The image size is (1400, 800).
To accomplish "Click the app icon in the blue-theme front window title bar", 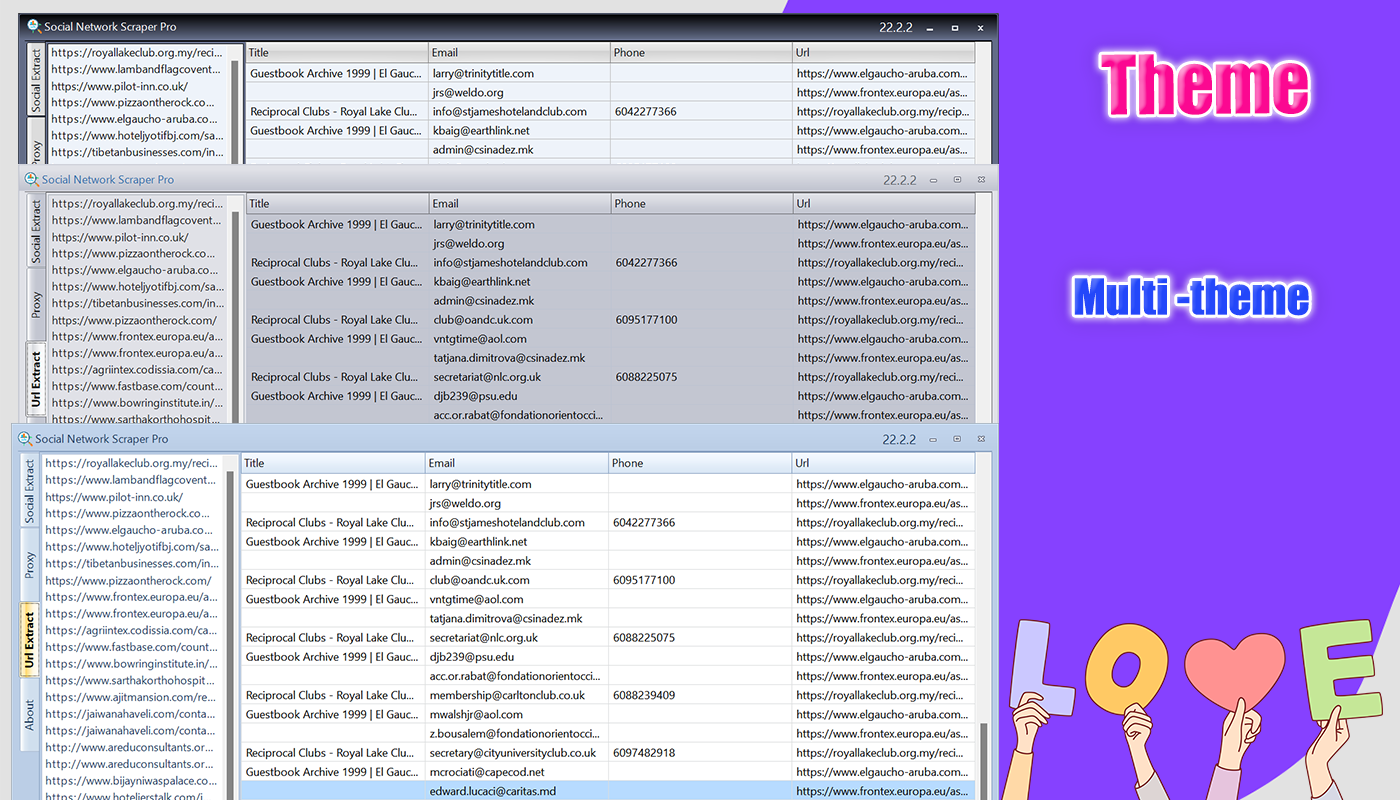I will (25, 439).
